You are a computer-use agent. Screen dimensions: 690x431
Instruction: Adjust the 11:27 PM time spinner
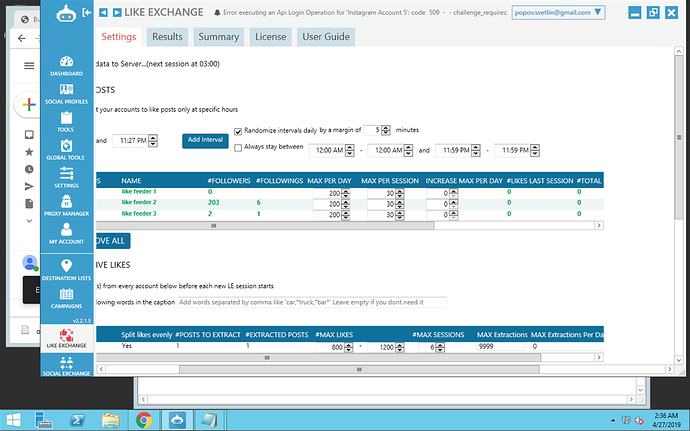tap(153, 141)
